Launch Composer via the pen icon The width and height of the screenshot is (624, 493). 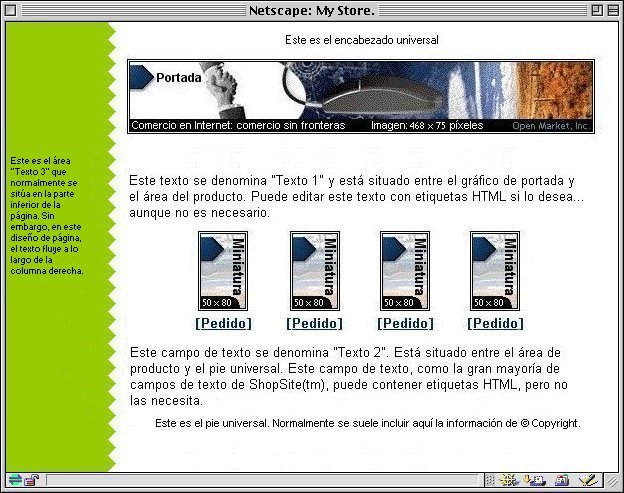coord(589,481)
